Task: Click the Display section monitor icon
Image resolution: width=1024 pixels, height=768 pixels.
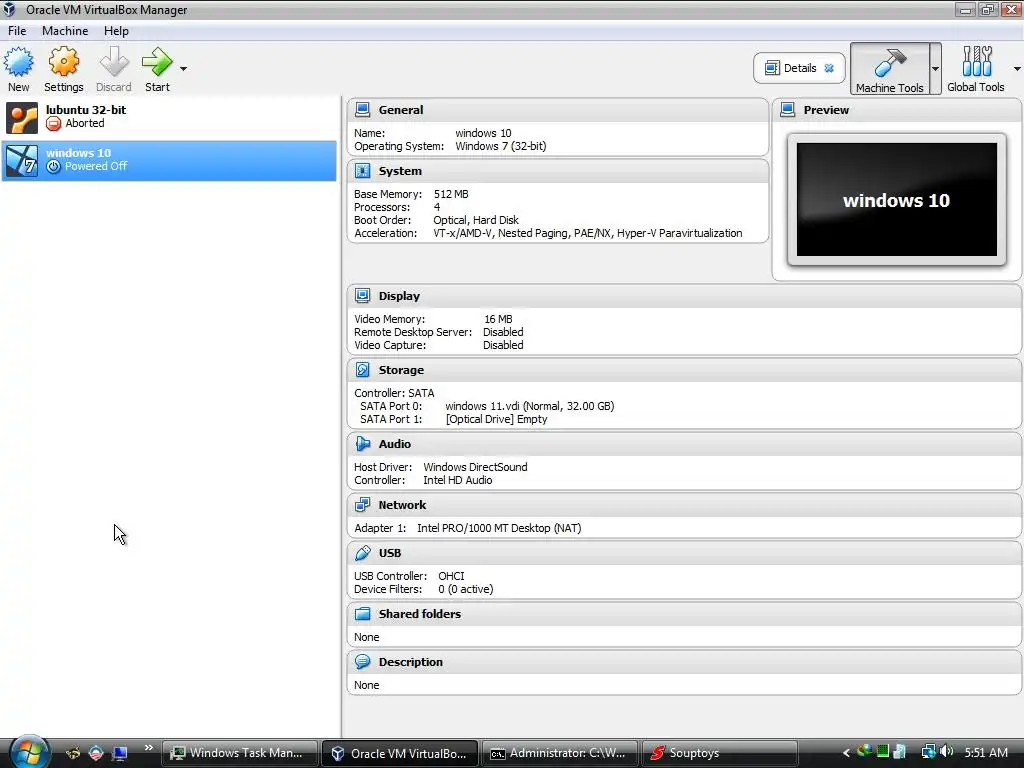Action: click(x=362, y=296)
